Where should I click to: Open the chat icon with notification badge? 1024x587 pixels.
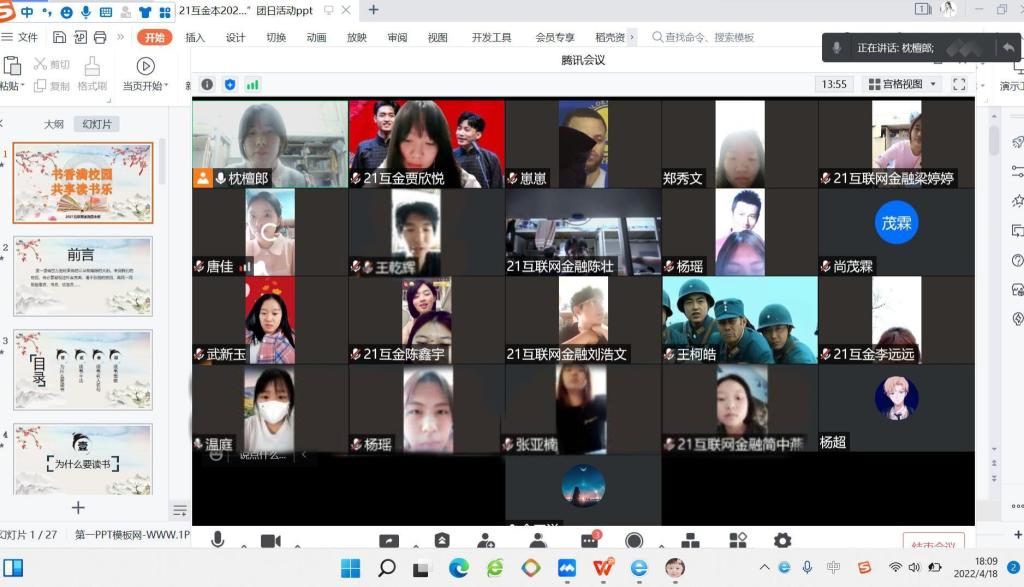point(590,540)
